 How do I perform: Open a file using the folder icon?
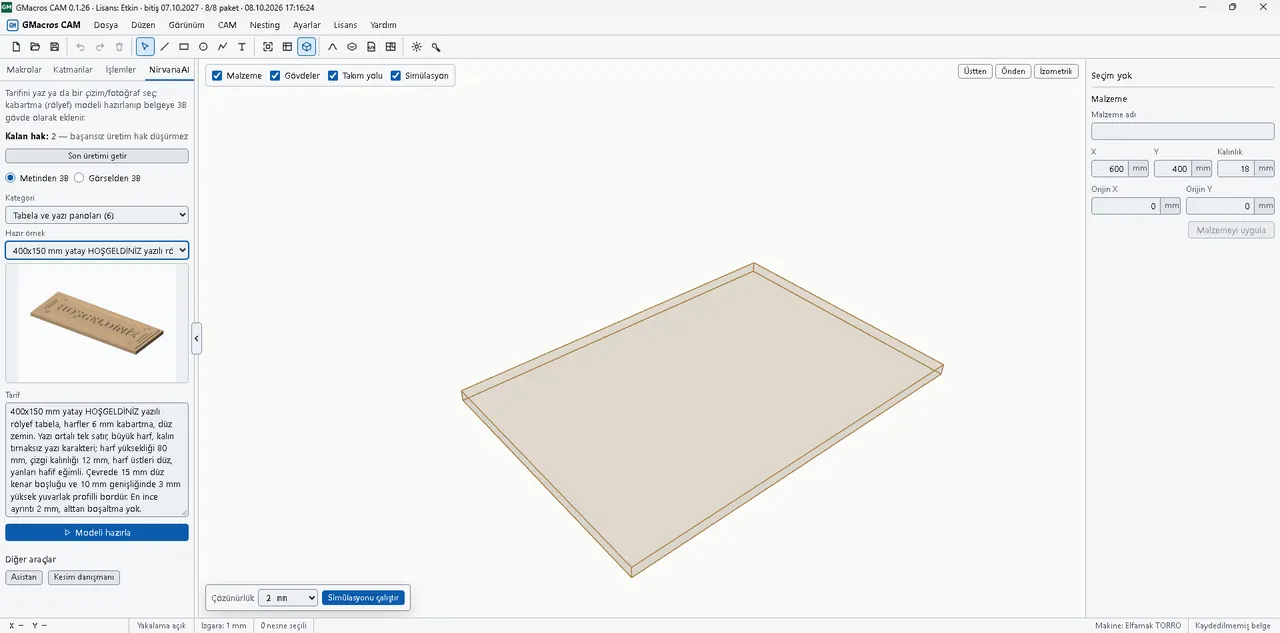click(35, 47)
